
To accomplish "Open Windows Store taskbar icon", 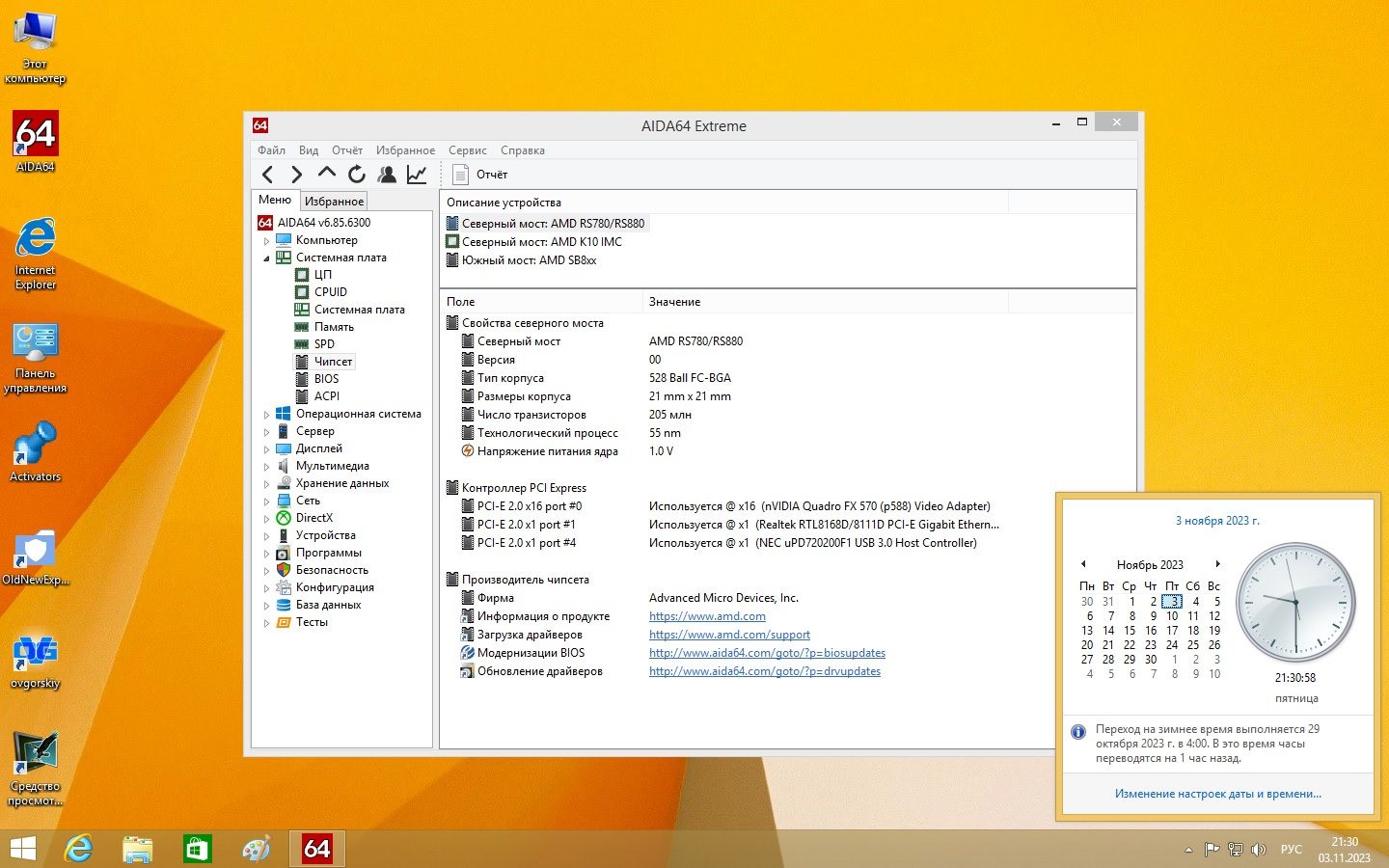I will coord(197,849).
